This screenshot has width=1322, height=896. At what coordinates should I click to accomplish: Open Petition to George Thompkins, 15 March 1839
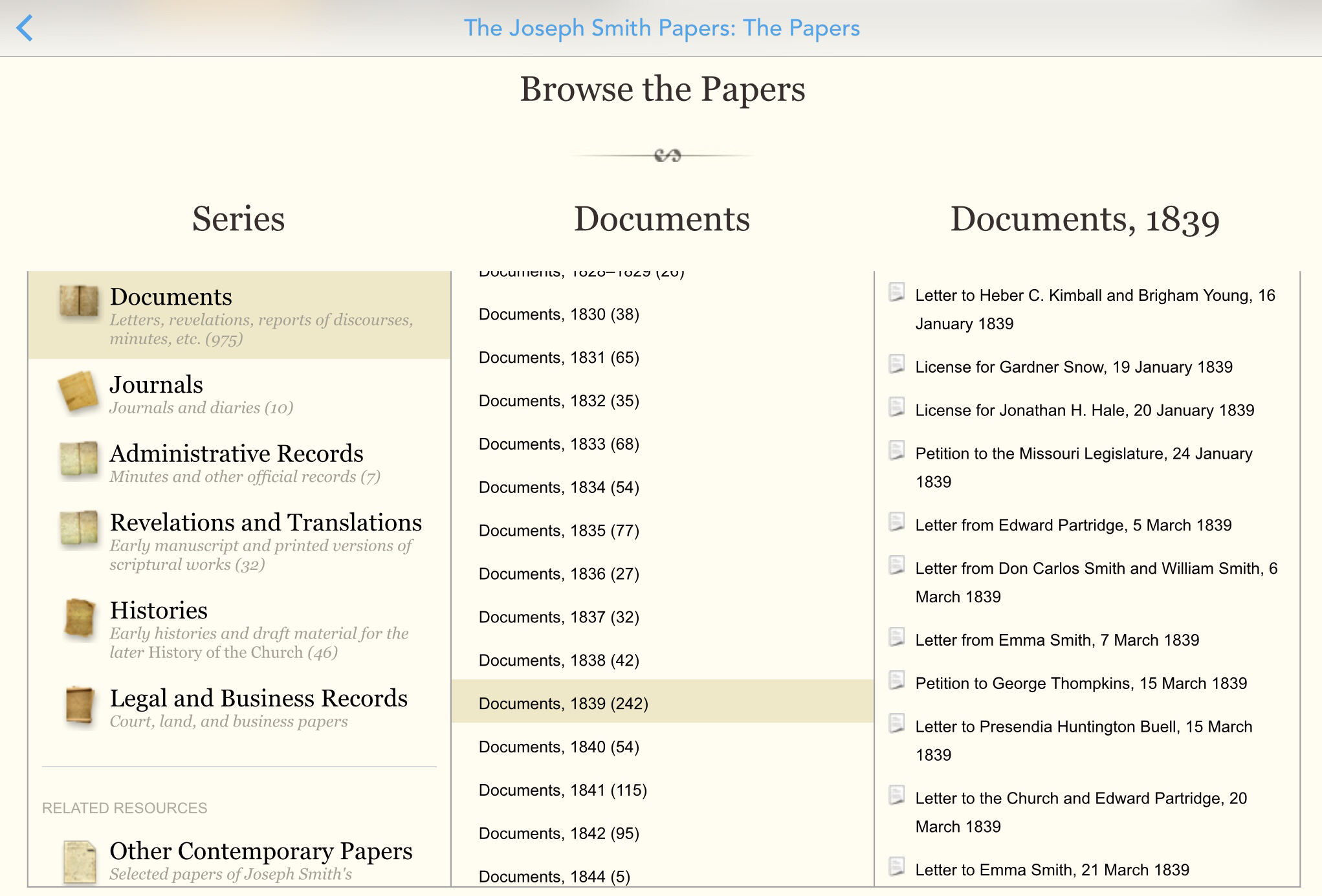tap(1081, 684)
